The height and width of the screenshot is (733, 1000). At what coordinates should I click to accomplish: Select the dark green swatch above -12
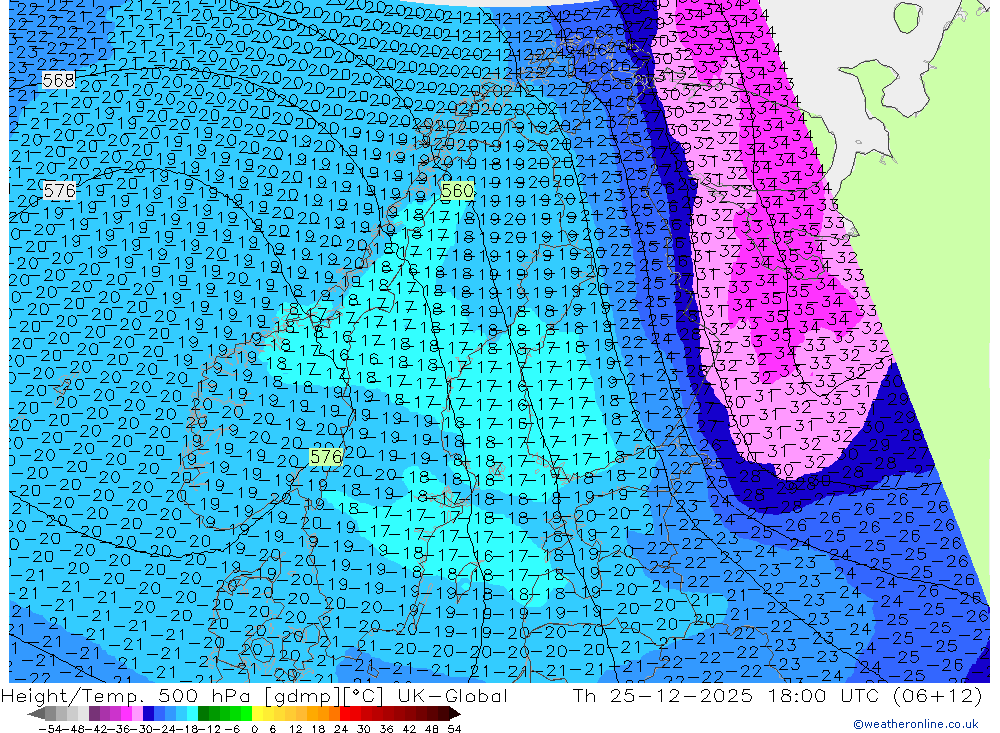(x=203, y=714)
